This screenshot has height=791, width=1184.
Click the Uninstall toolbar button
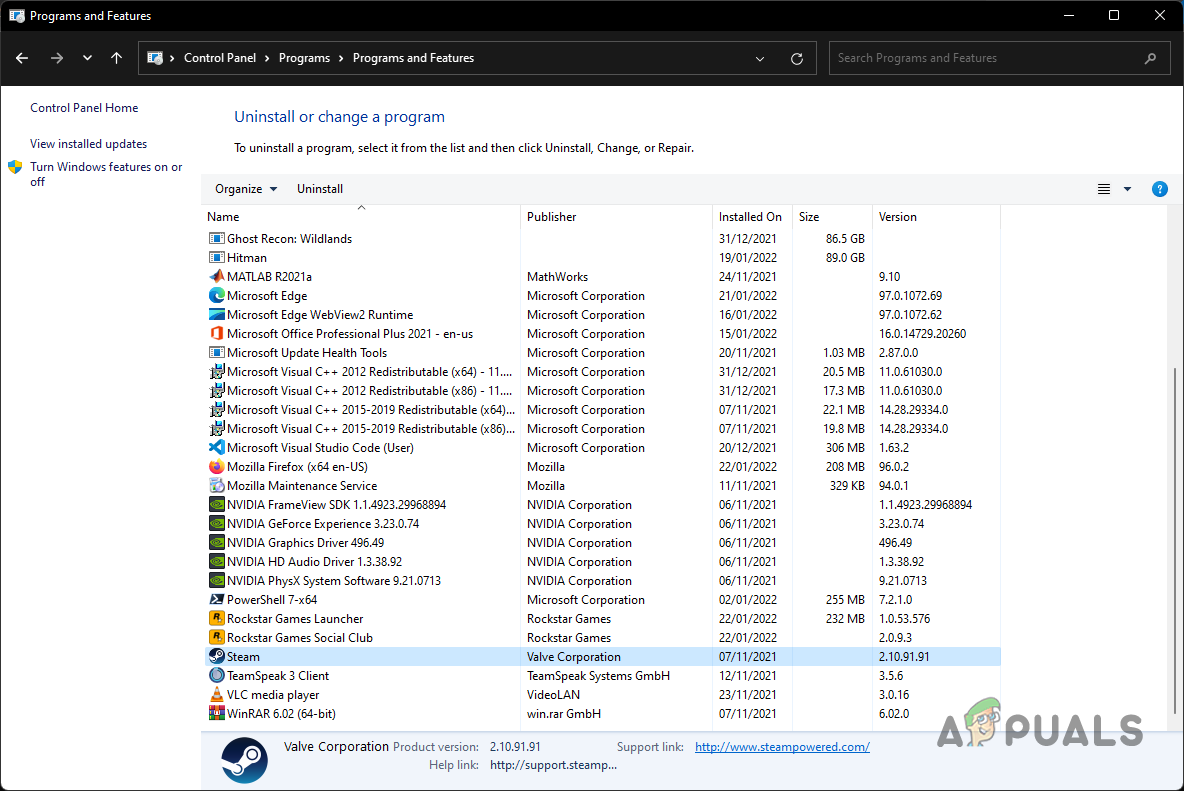[x=319, y=189]
